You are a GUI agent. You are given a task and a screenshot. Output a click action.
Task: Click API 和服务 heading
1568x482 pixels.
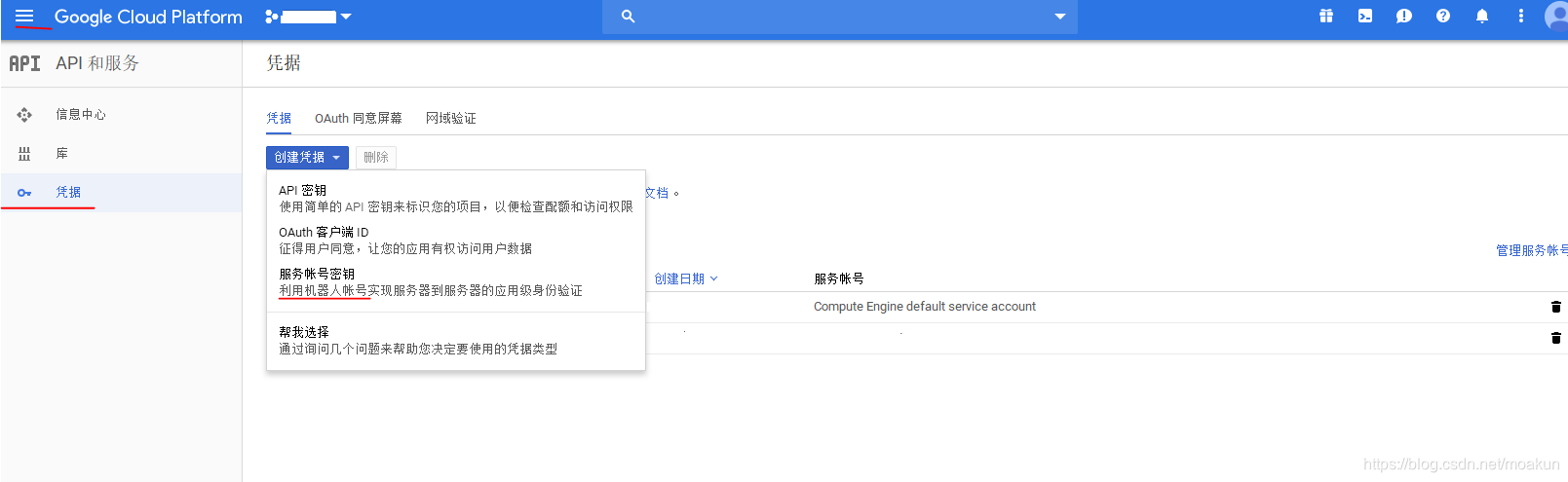click(97, 63)
